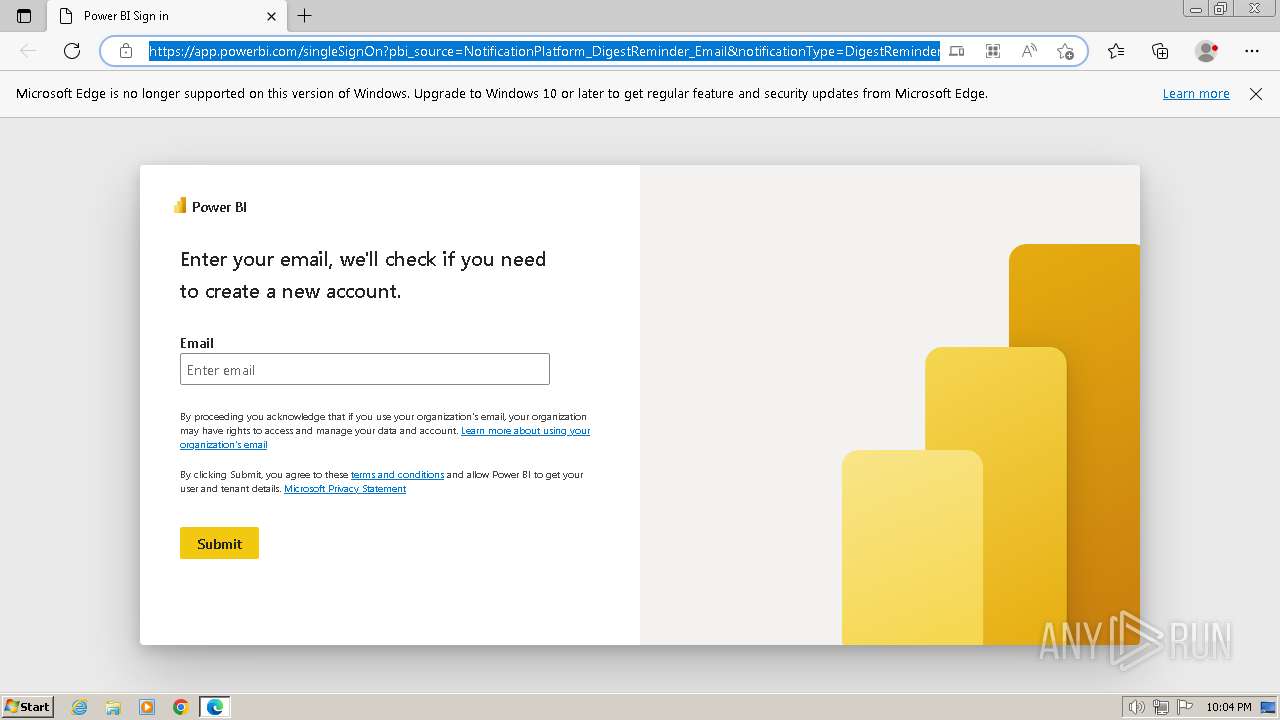Viewport: 1280px width, 720px height.
Task: Open Collections panel
Action: click(x=1160, y=51)
